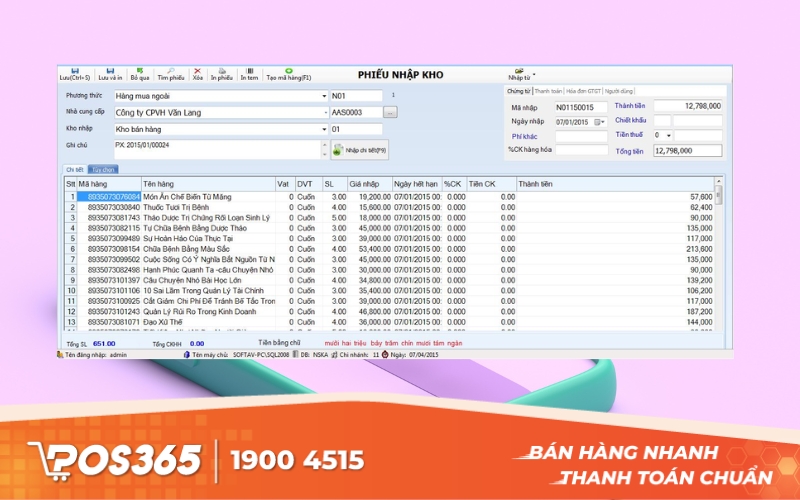Switch to the Thanh toán tab
Screen dimensions: 800x500
548,91
